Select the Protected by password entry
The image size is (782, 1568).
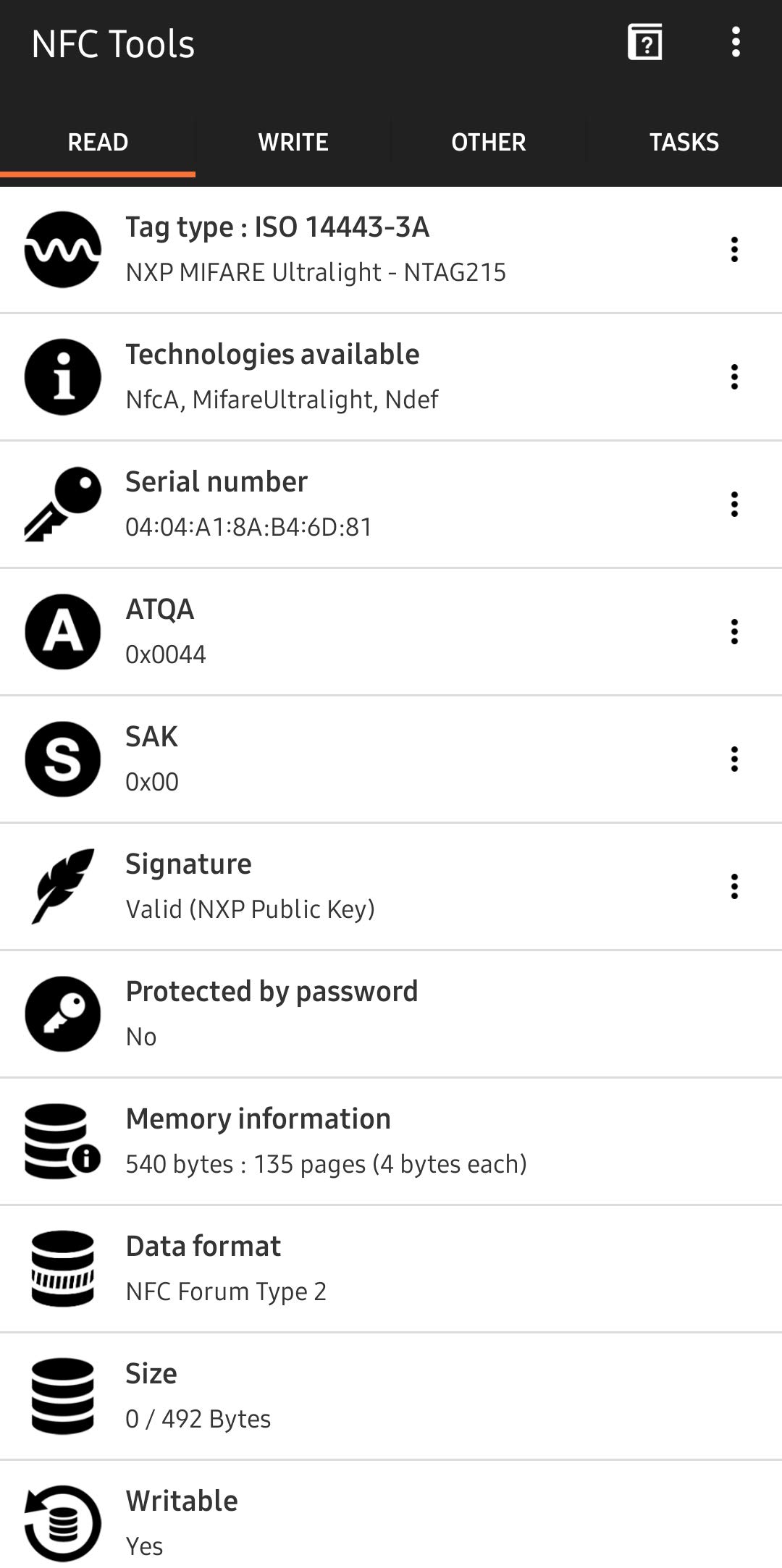click(391, 1013)
